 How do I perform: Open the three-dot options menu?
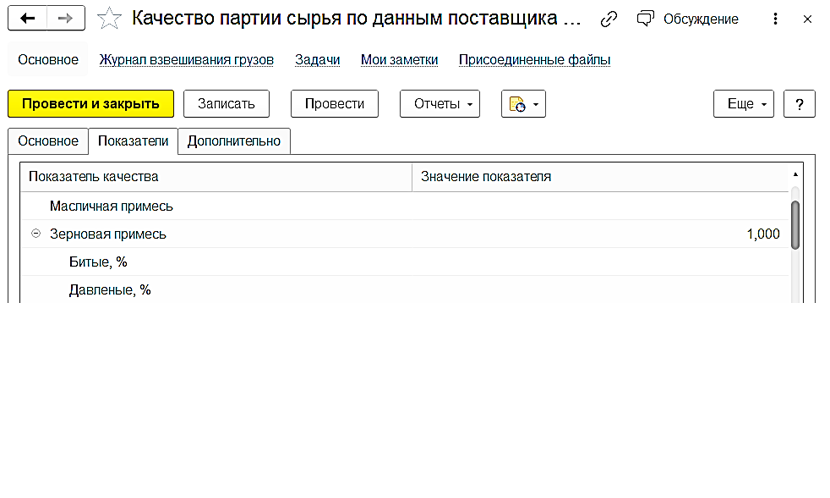775,19
